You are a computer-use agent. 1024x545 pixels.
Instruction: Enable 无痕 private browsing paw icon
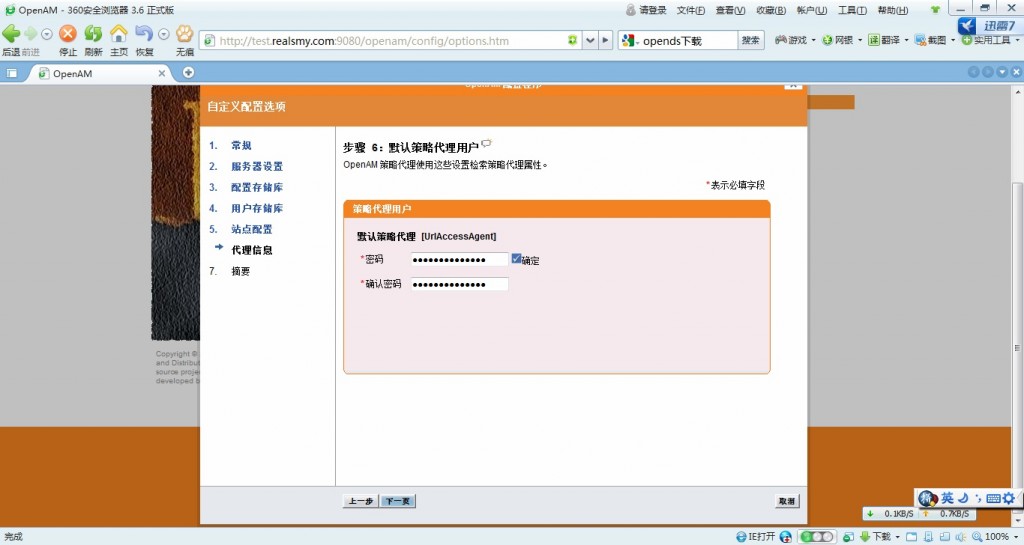tap(185, 33)
